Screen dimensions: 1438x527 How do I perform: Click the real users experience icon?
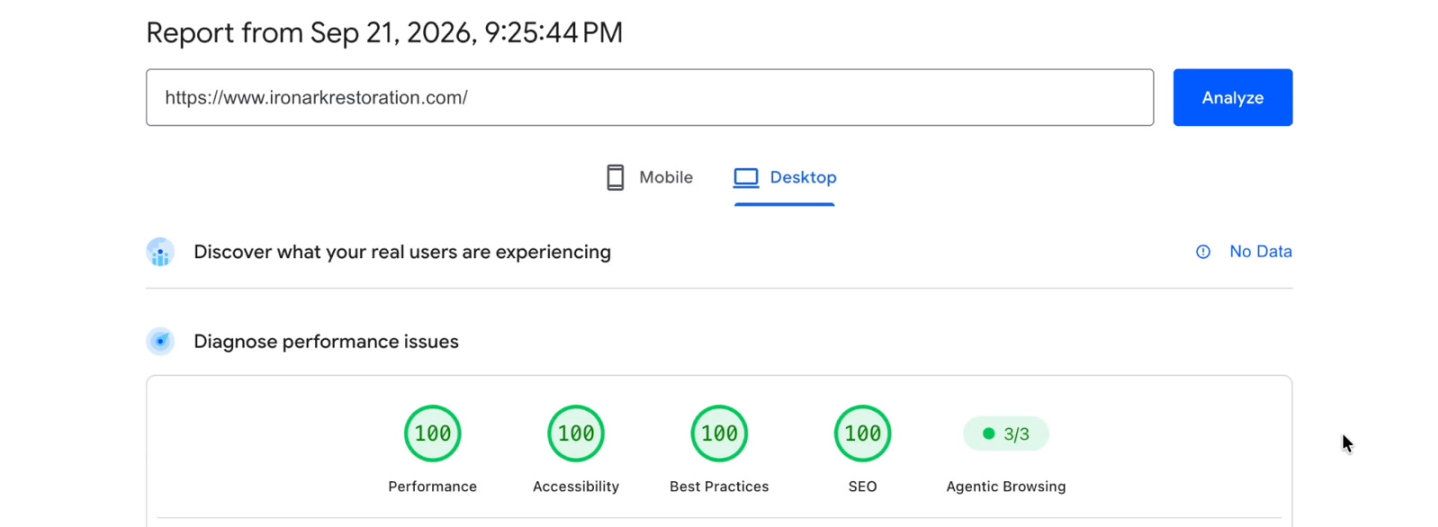(160, 252)
